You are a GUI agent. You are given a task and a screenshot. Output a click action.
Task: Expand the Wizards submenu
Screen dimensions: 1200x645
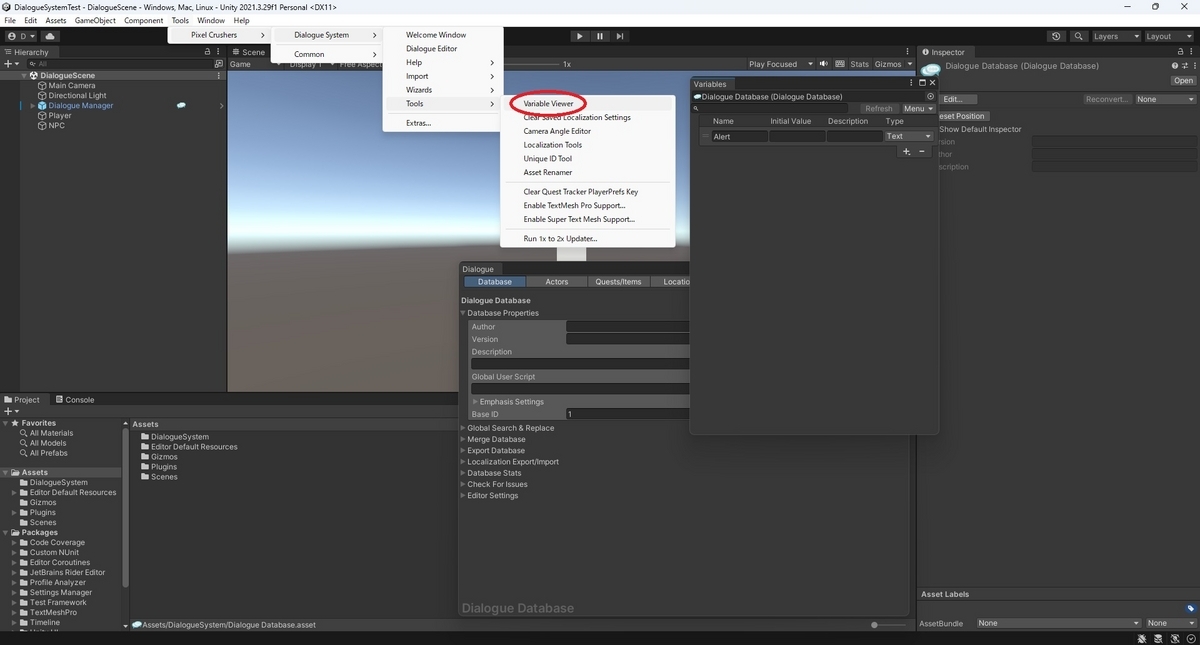pos(442,90)
